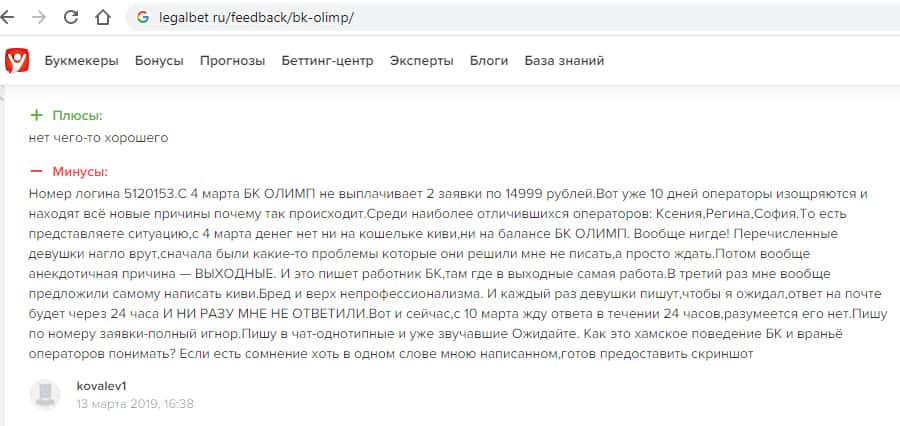
Task: Click phrase И НИ РАЗУ МНЕ НЕ ОТВЕТИЛИ
Action: (x=265, y=314)
